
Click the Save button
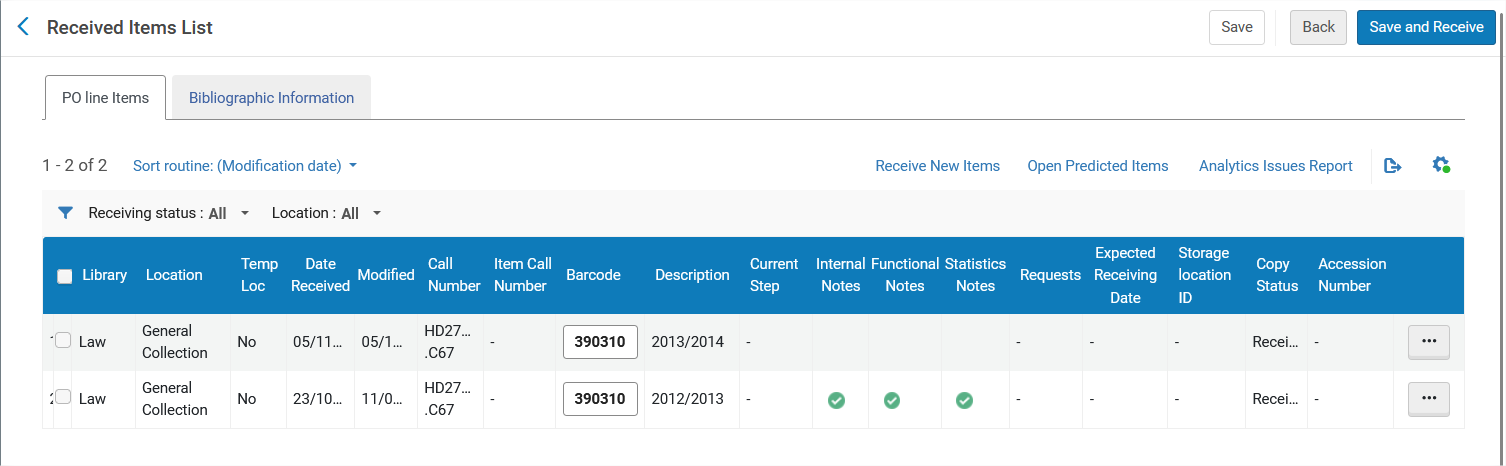[x=1237, y=27]
